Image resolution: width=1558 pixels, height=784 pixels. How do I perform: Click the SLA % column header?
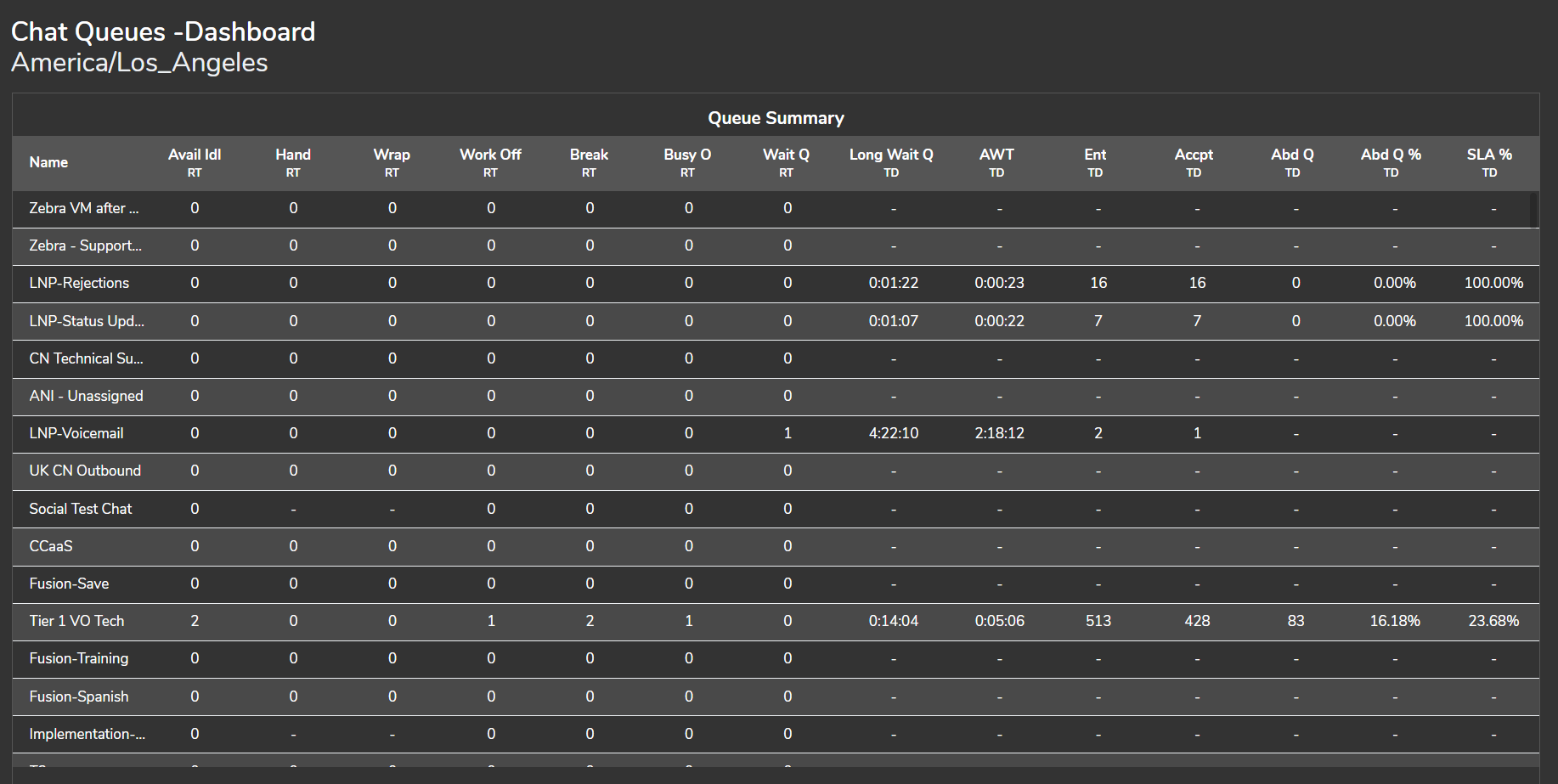1489,162
